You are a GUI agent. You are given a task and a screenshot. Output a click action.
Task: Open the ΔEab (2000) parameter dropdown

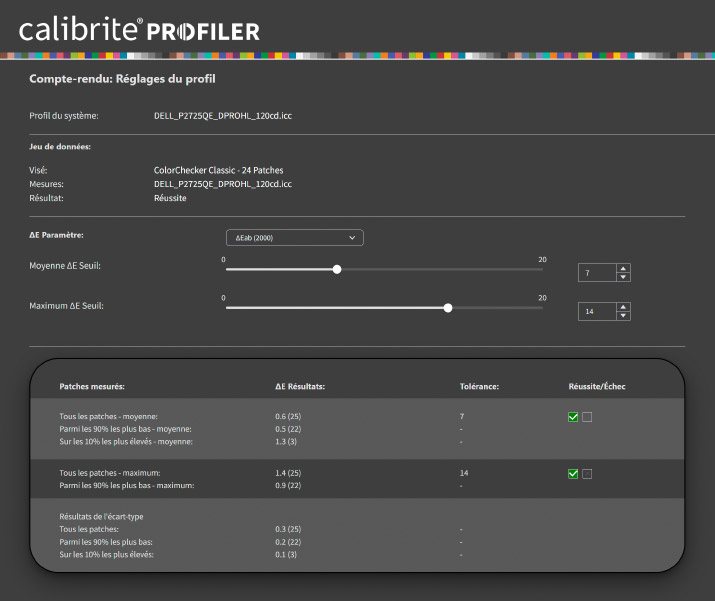(x=294, y=238)
